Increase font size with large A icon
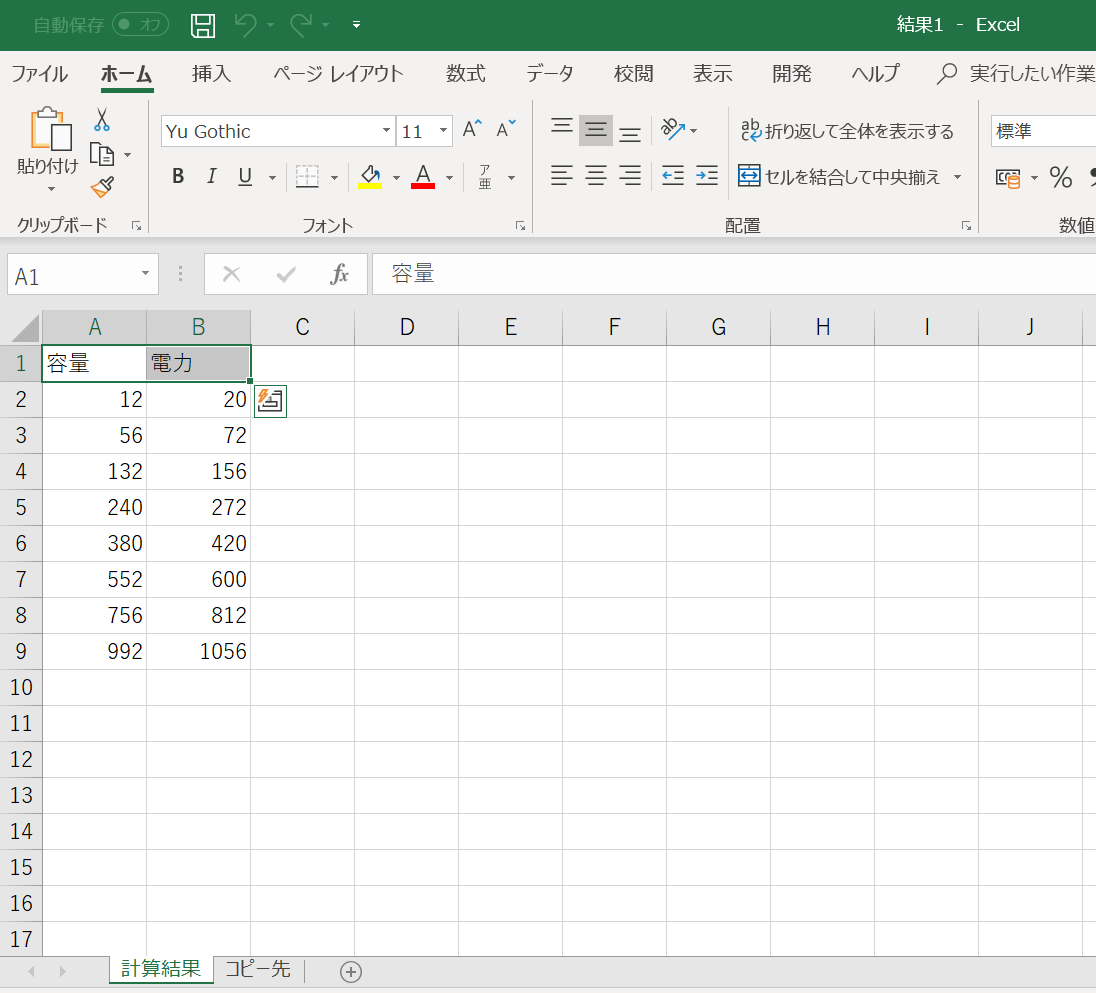 click(x=473, y=129)
